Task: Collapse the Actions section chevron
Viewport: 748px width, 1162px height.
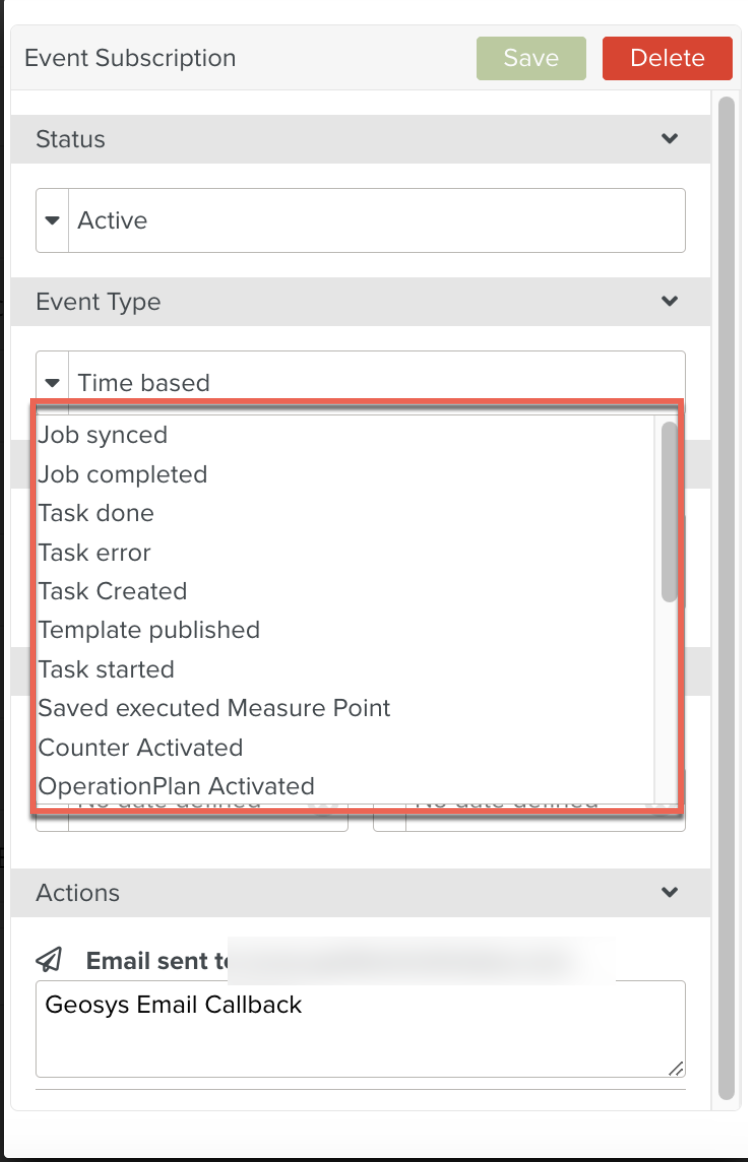Action: pyautogui.click(x=670, y=892)
